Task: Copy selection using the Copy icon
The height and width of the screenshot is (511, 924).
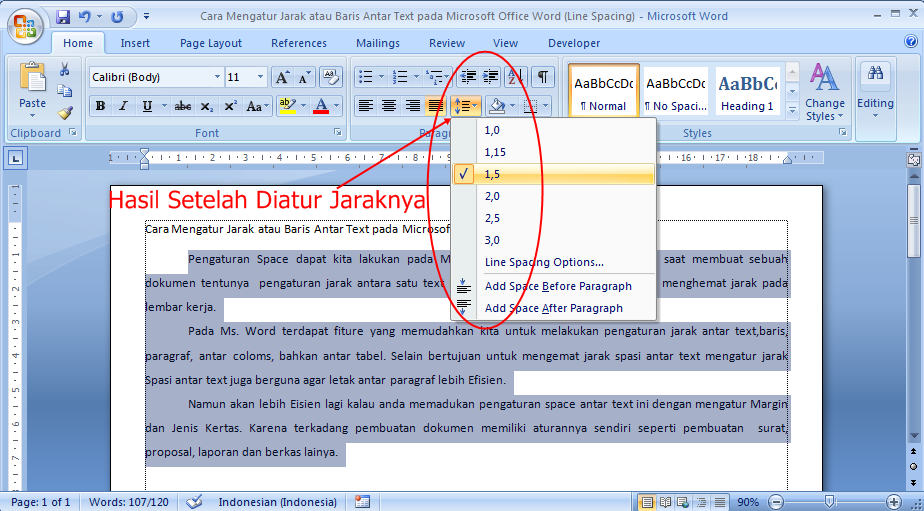Action: point(64,91)
